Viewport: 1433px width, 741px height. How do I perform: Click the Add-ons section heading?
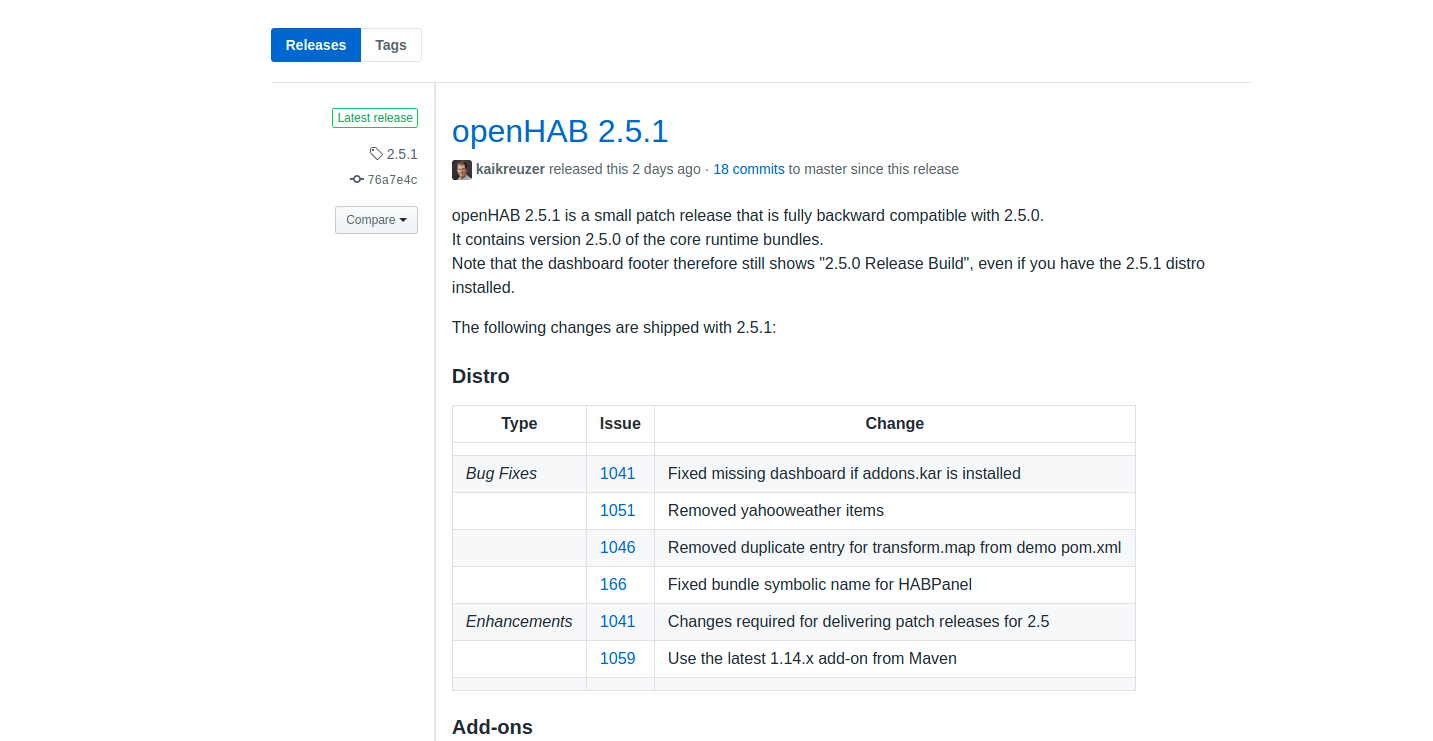tap(492, 727)
